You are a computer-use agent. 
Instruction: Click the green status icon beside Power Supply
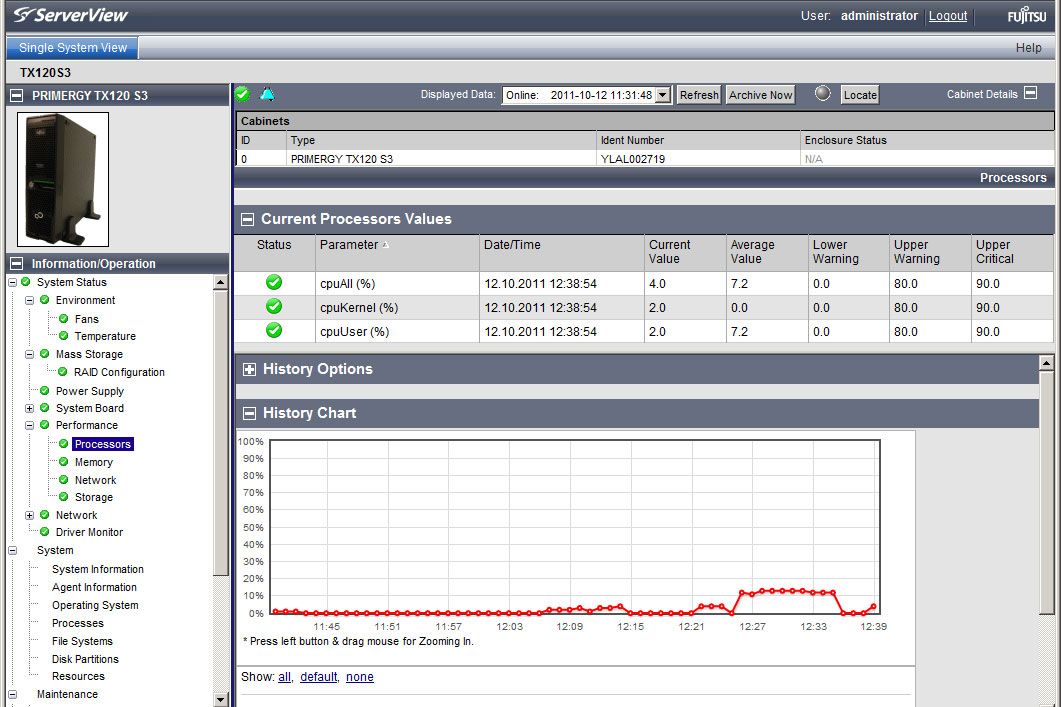(45, 390)
